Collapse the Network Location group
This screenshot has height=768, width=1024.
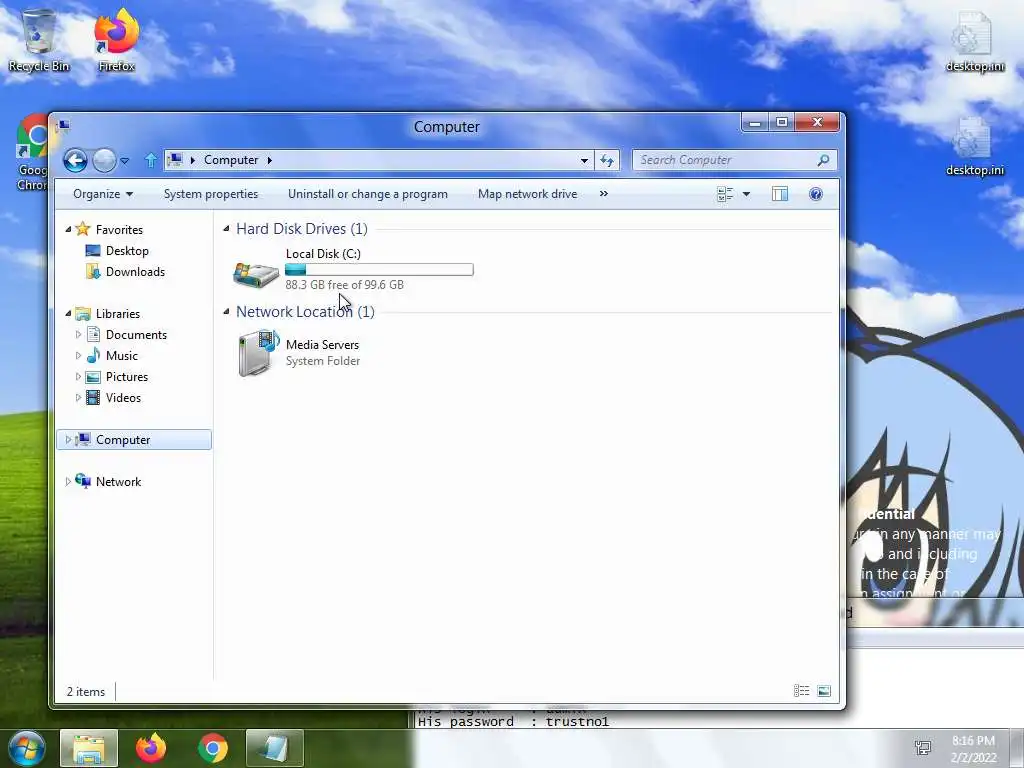226,312
